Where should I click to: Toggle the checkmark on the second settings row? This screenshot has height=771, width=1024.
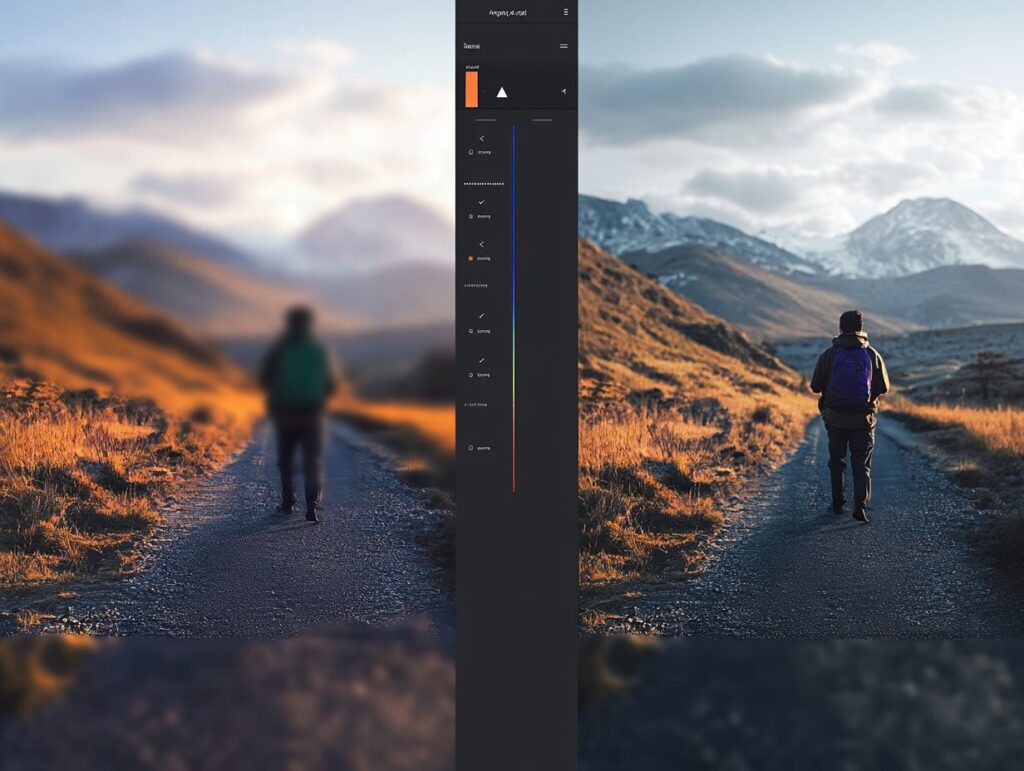click(481, 202)
